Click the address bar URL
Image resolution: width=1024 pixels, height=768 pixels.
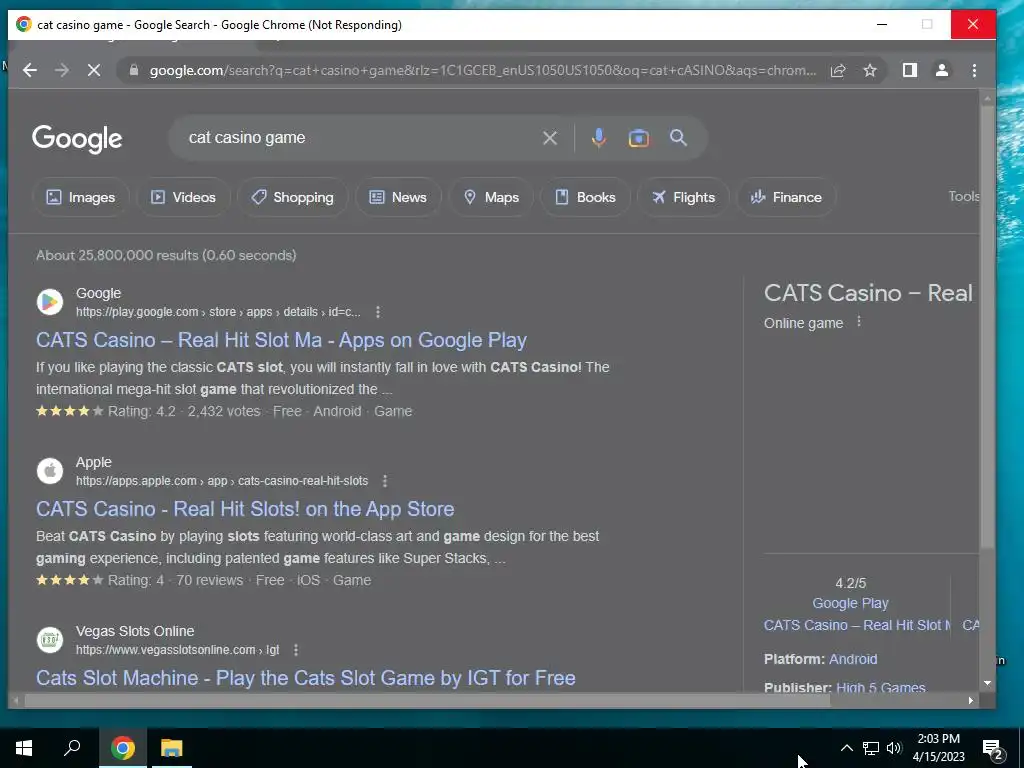(483, 71)
